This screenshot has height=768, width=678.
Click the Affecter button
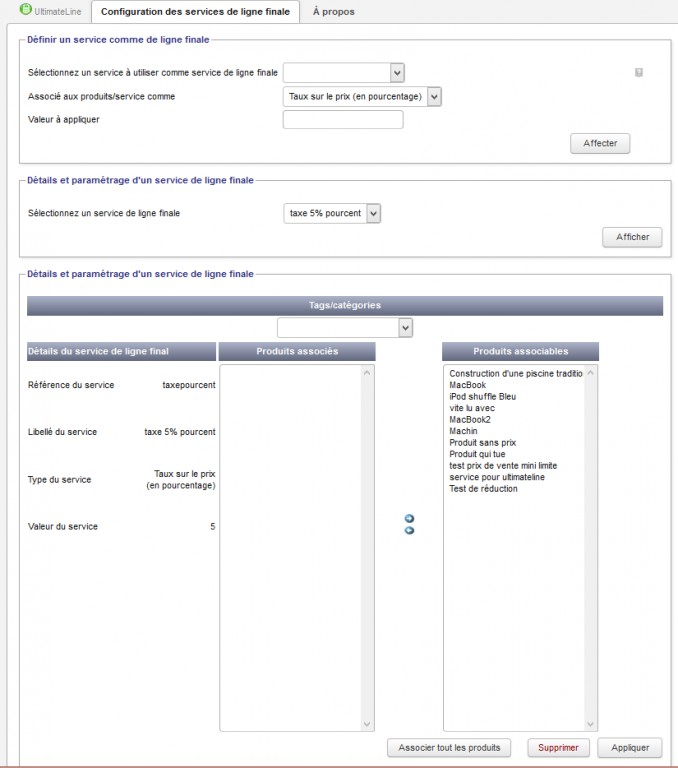click(600, 144)
